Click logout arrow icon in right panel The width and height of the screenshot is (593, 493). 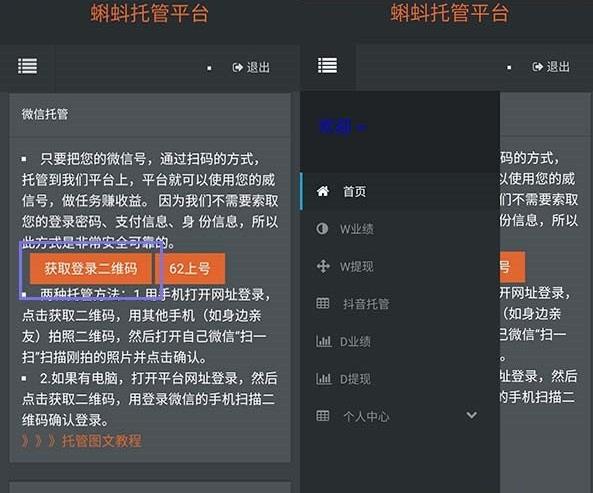coord(537,67)
